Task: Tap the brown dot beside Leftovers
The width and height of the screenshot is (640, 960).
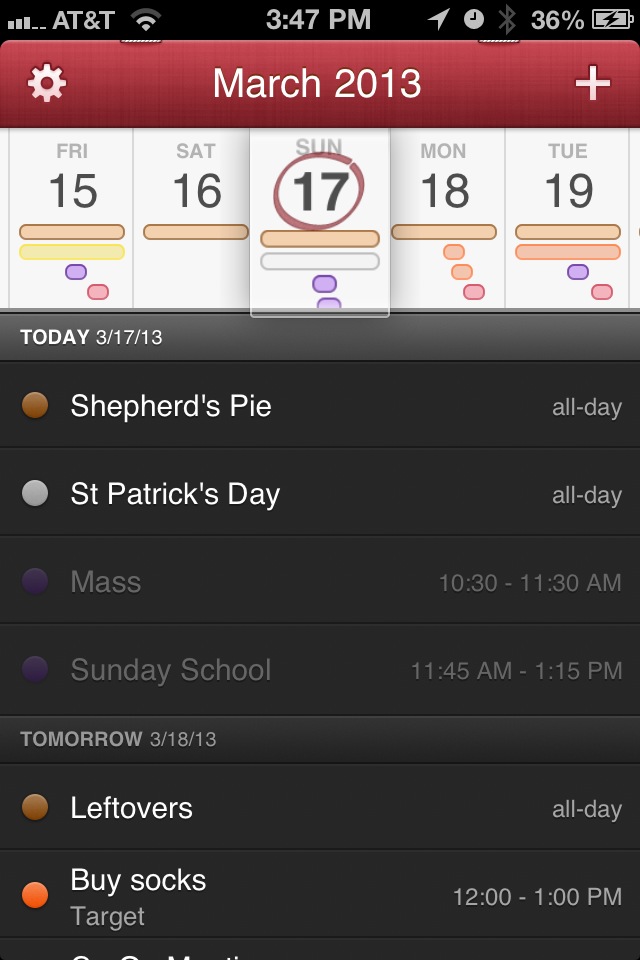Action: coord(35,808)
